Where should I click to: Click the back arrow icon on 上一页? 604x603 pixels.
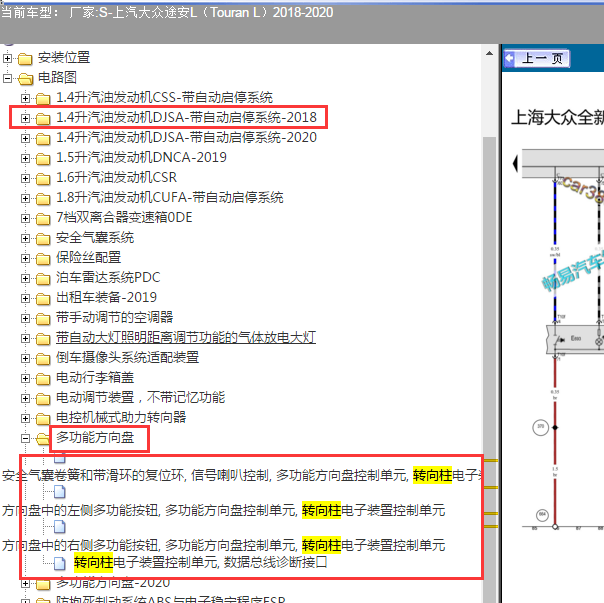(x=510, y=59)
